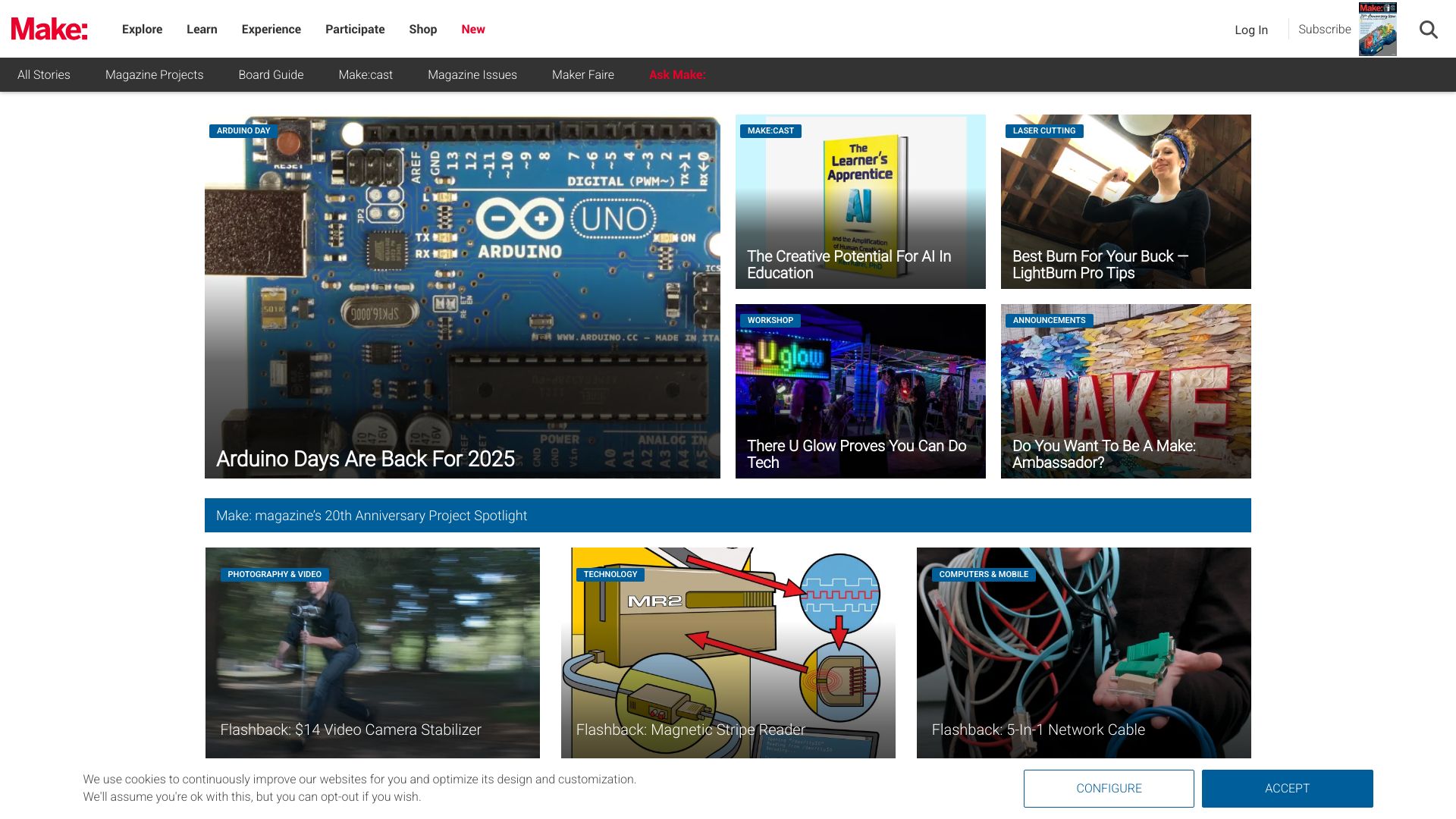Click the 20th Anniversary Project Spotlight banner

point(727,516)
